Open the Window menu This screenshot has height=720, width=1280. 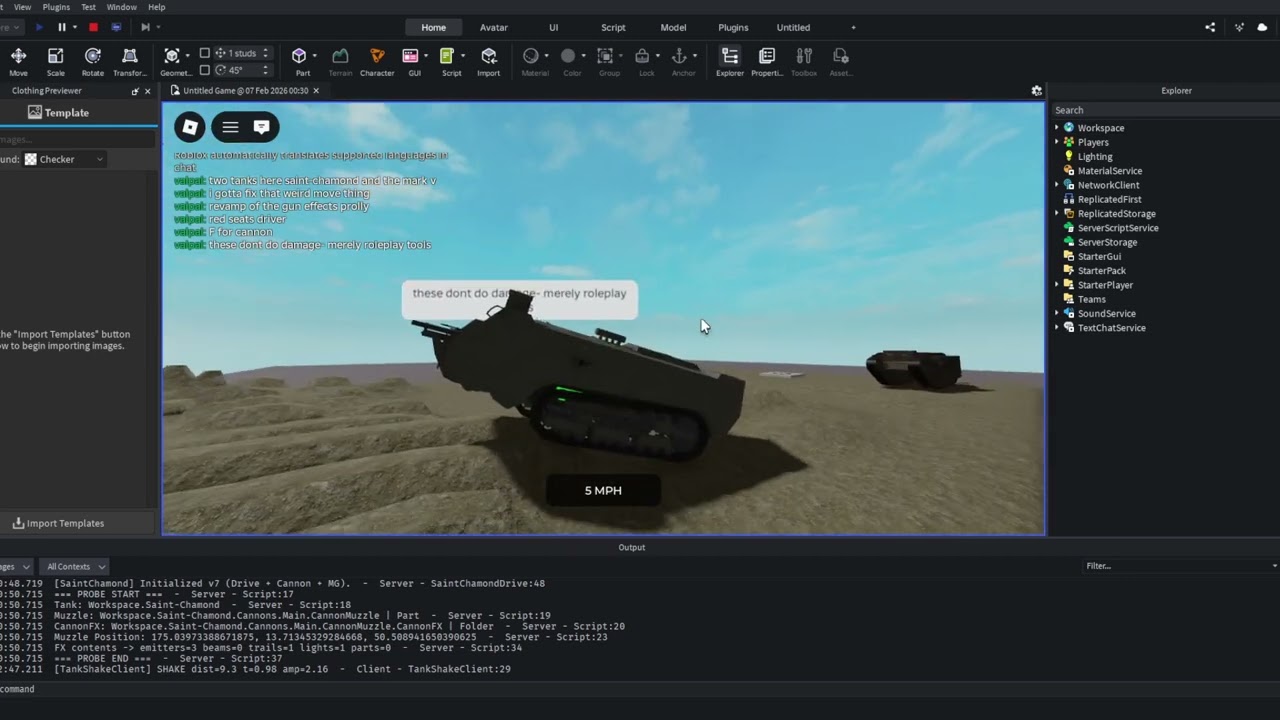[121, 7]
